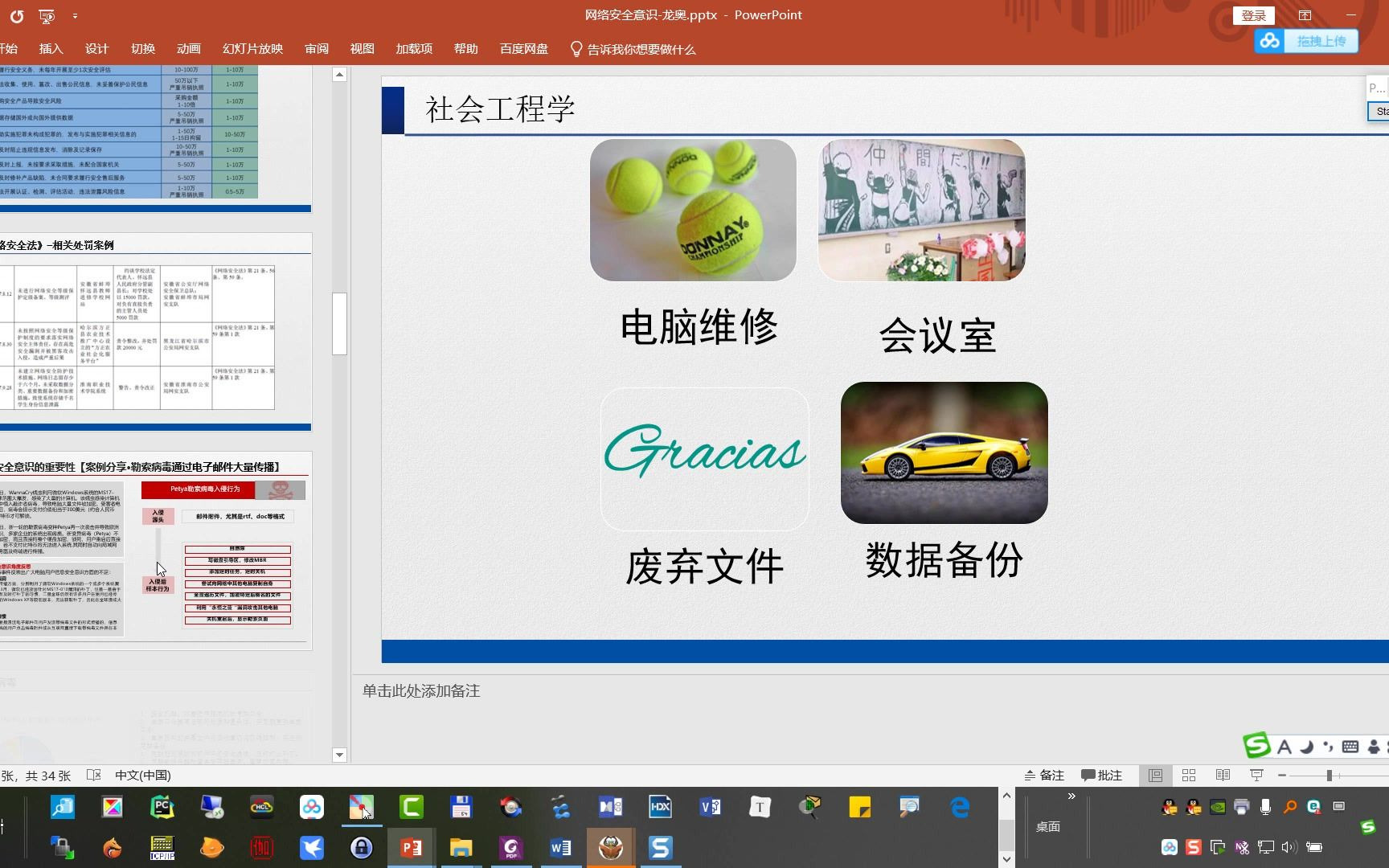Select the 勒索病毒 case-sharing slide thumbnail
The image size is (1389, 868).
154,551
